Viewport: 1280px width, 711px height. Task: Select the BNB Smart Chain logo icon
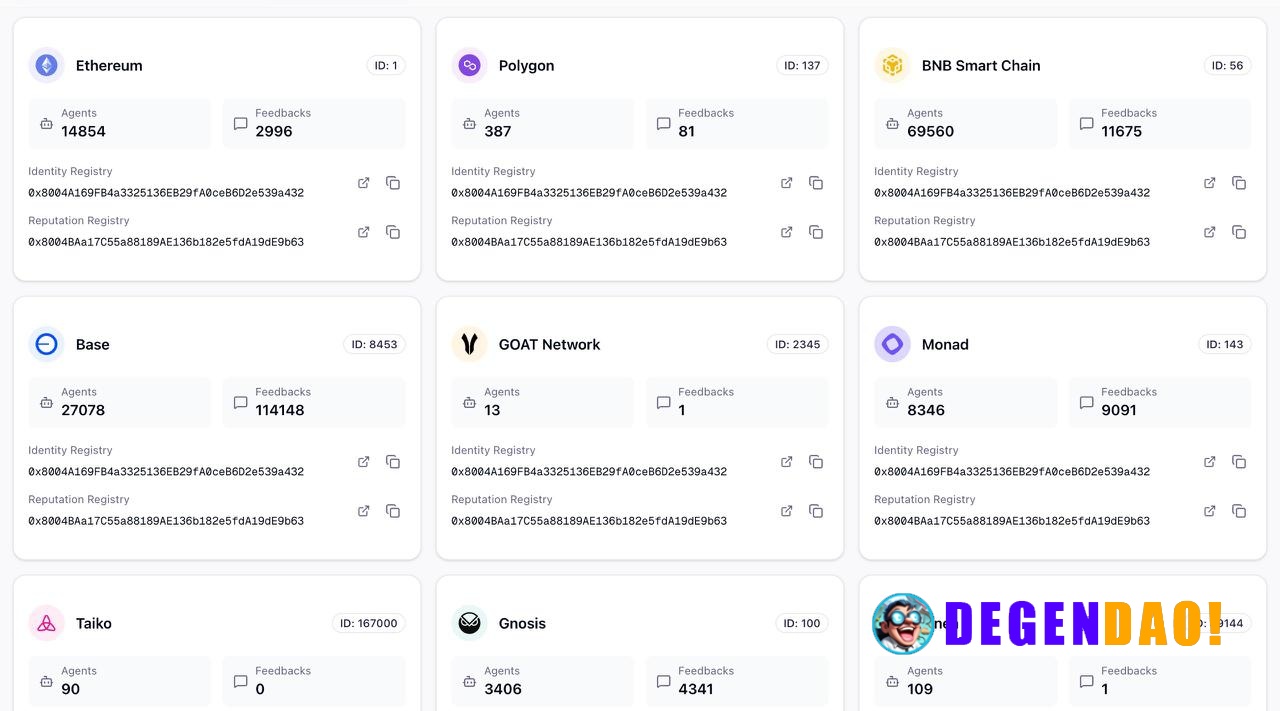click(892, 65)
